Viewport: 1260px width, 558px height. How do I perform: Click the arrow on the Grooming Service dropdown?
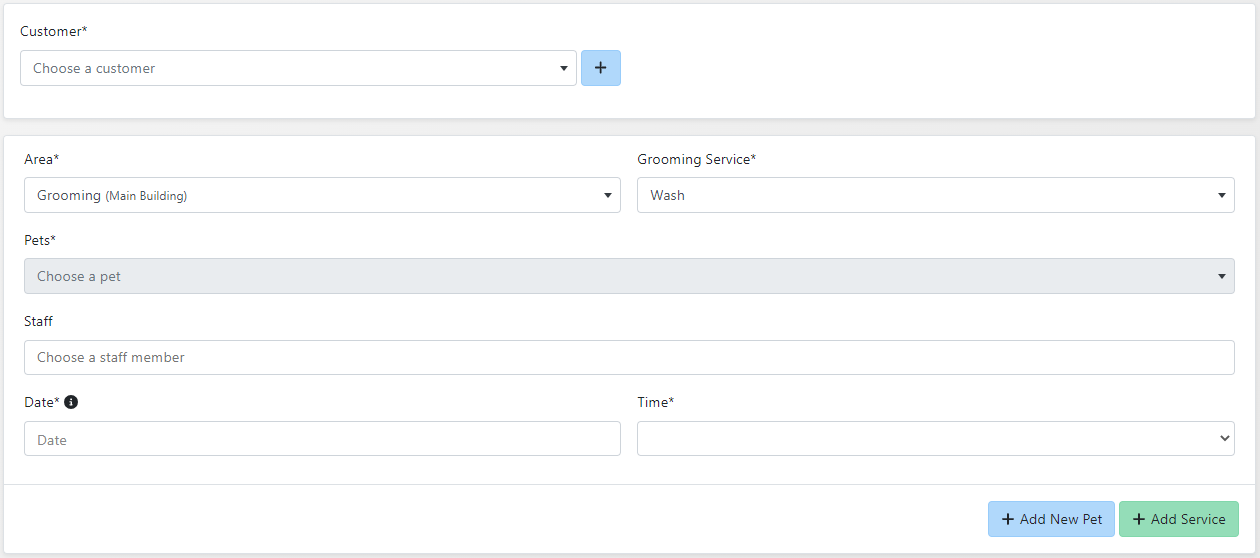(x=1221, y=196)
